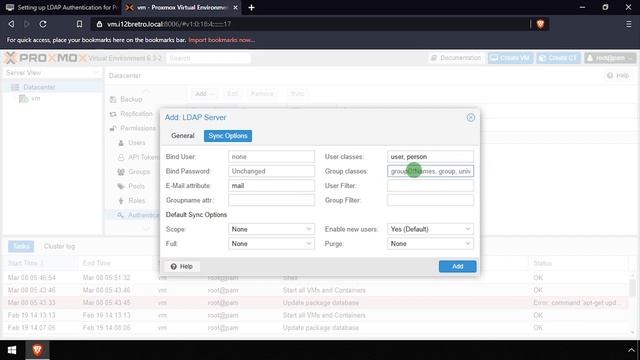Click the User Filter field
Viewport: 640px width, 360px height.
coord(430,186)
